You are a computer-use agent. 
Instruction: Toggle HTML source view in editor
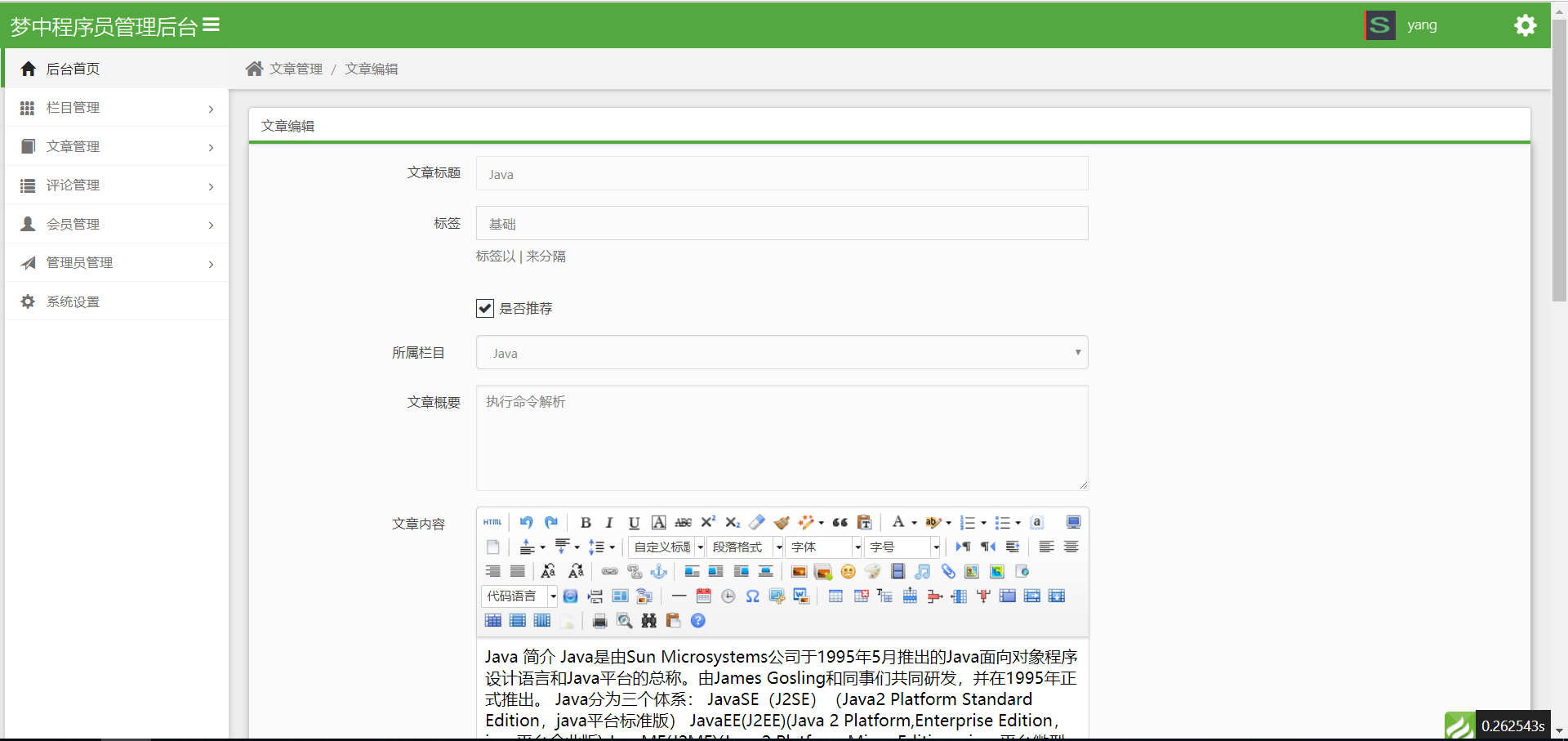point(492,522)
